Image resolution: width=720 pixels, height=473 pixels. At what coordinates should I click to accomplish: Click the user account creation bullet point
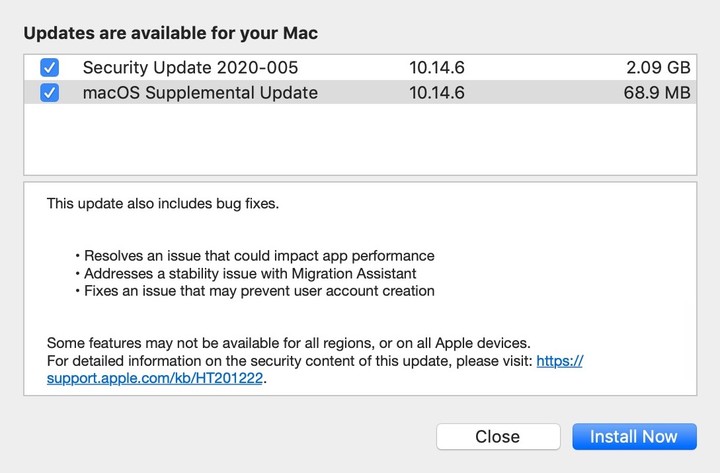255,291
